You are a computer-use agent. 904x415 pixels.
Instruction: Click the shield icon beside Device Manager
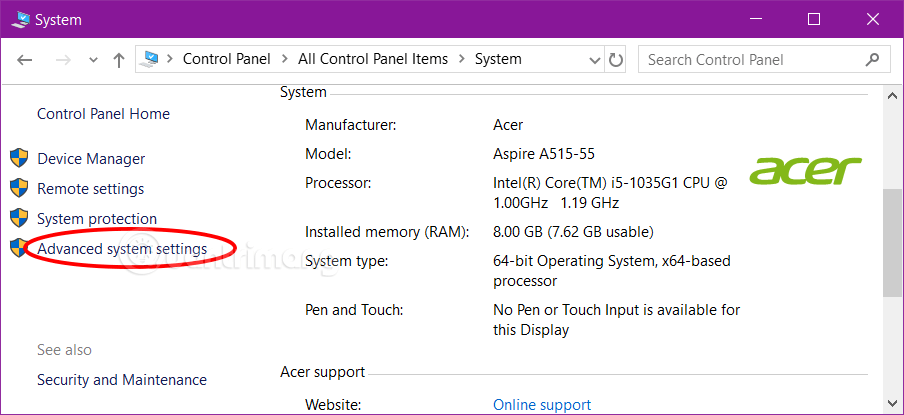coord(20,158)
